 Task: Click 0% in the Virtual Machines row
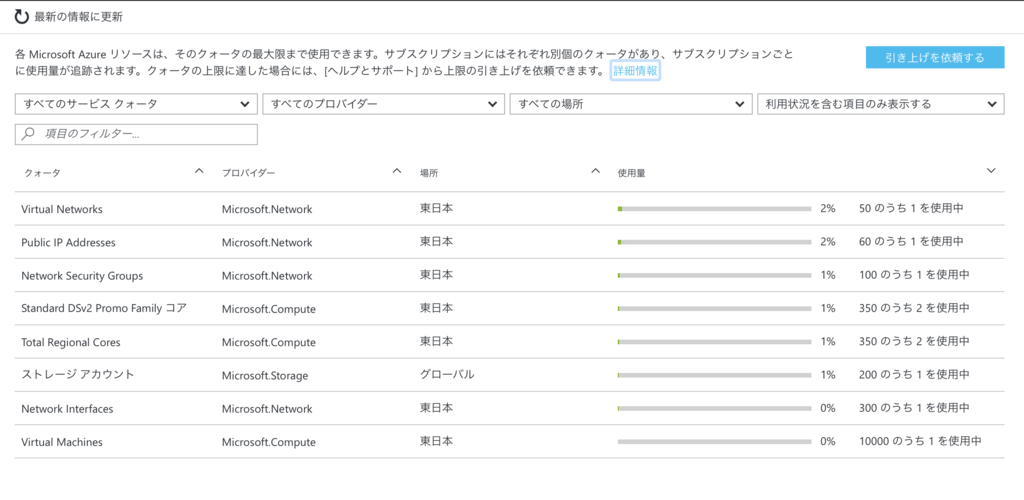coord(828,441)
